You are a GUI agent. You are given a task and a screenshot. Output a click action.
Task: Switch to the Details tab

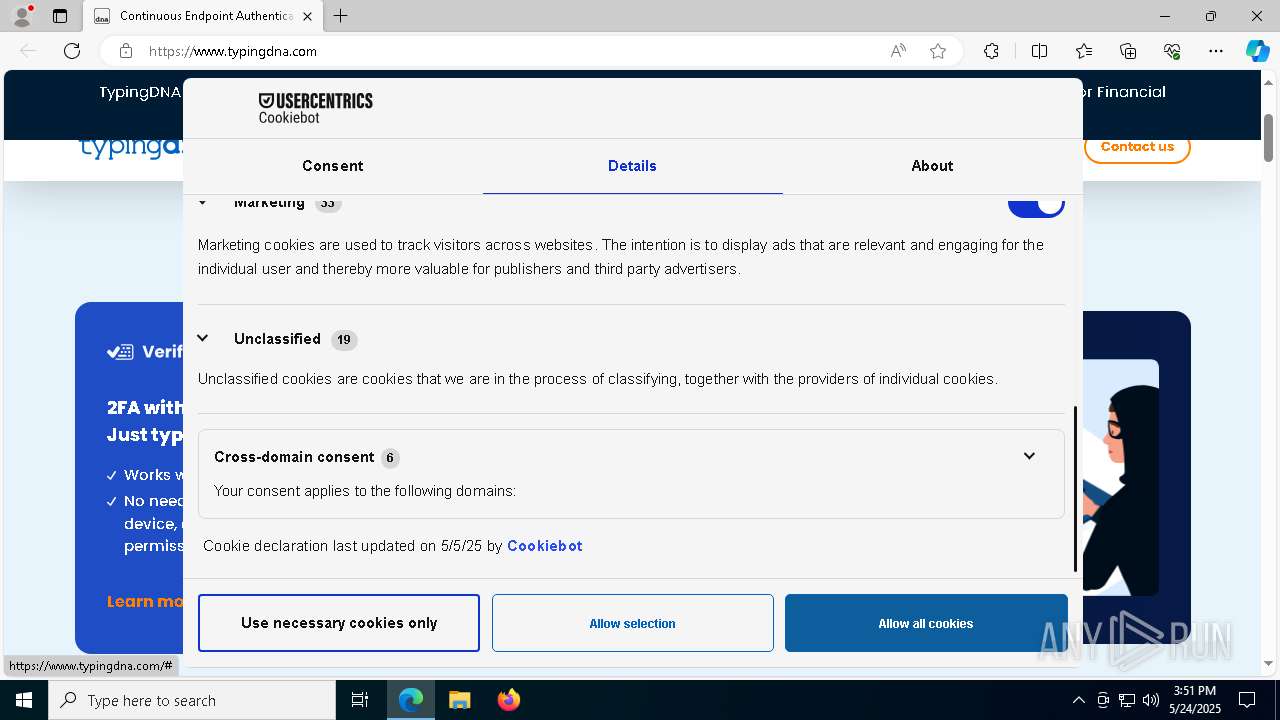coord(632,166)
